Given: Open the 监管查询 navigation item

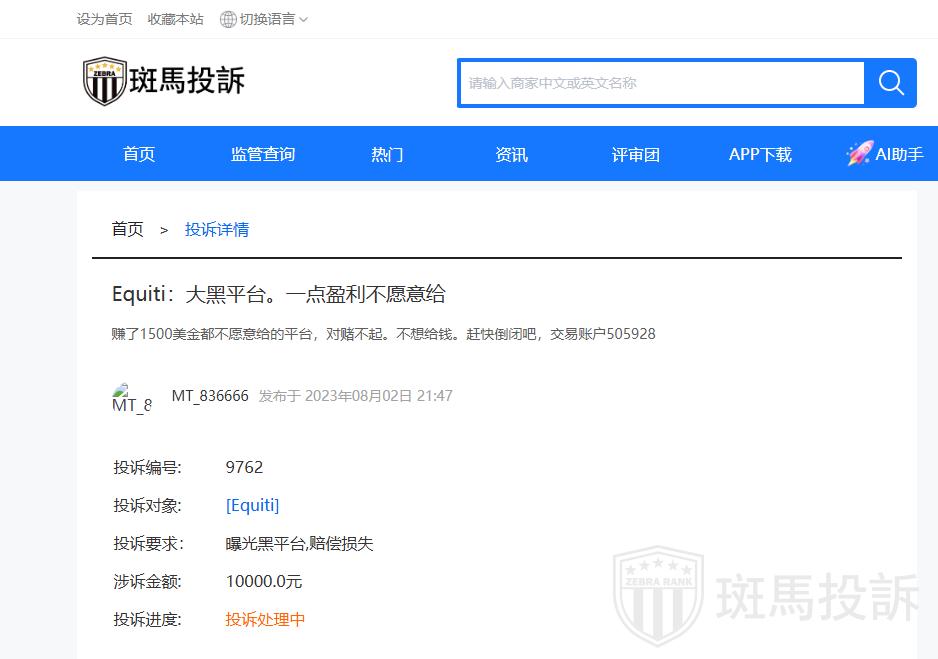Looking at the screenshot, I should click(263, 154).
